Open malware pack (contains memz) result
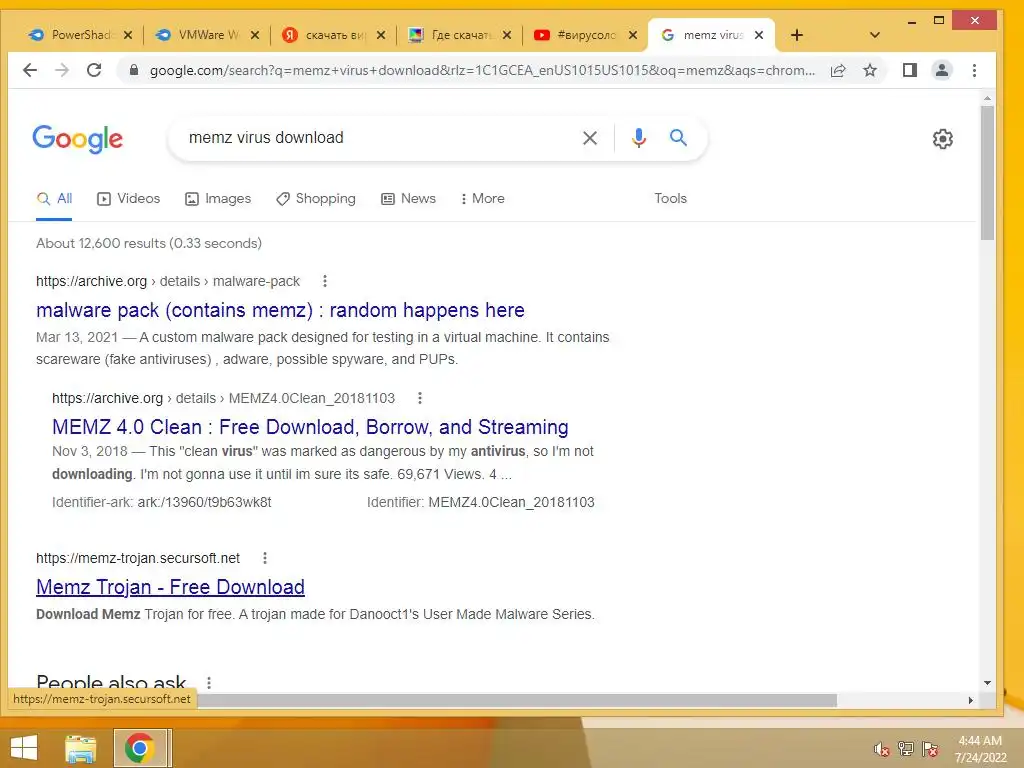The height and width of the screenshot is (768, 1024). pos(280,310)
